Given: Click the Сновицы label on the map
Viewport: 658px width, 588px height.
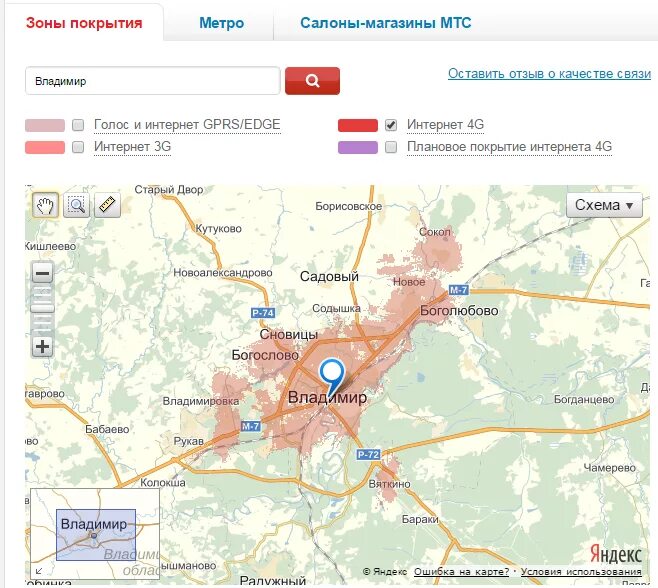Looking at the screenshot, I should pyautogui.click(x=289, y=335).
